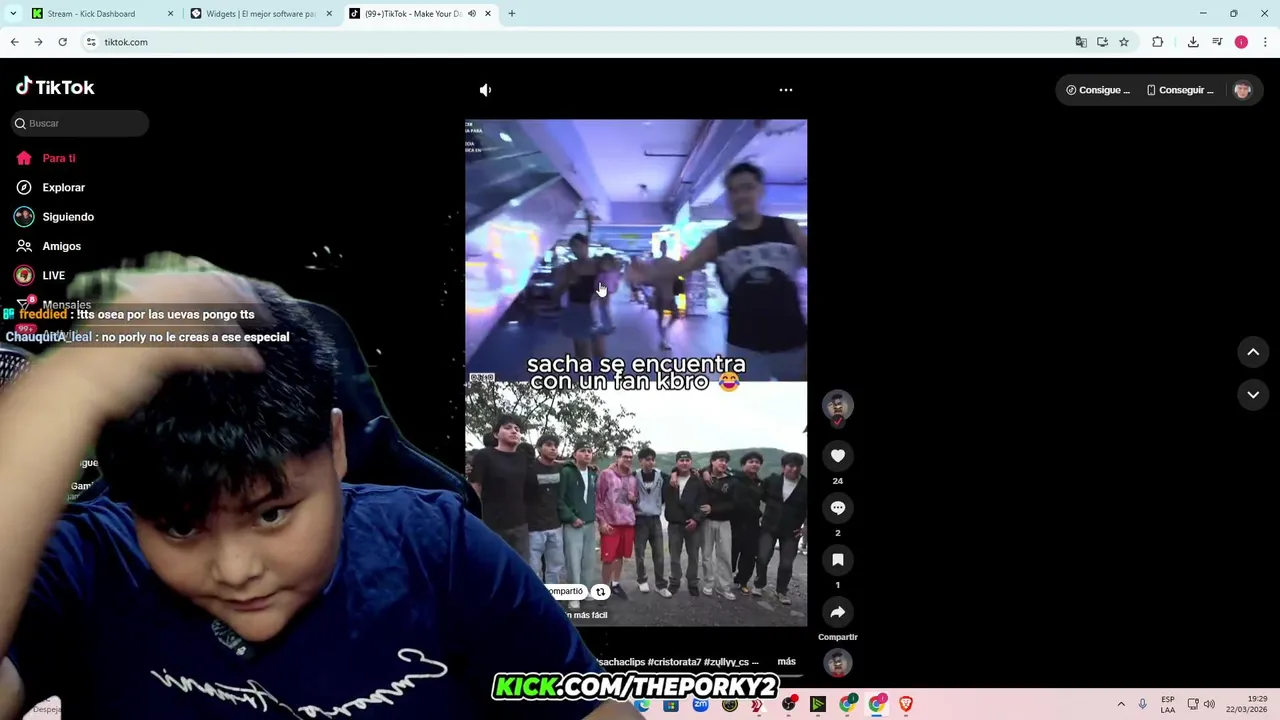Expand the video description with más
This screenshot has height=720, width=1280.
point(787,662)
